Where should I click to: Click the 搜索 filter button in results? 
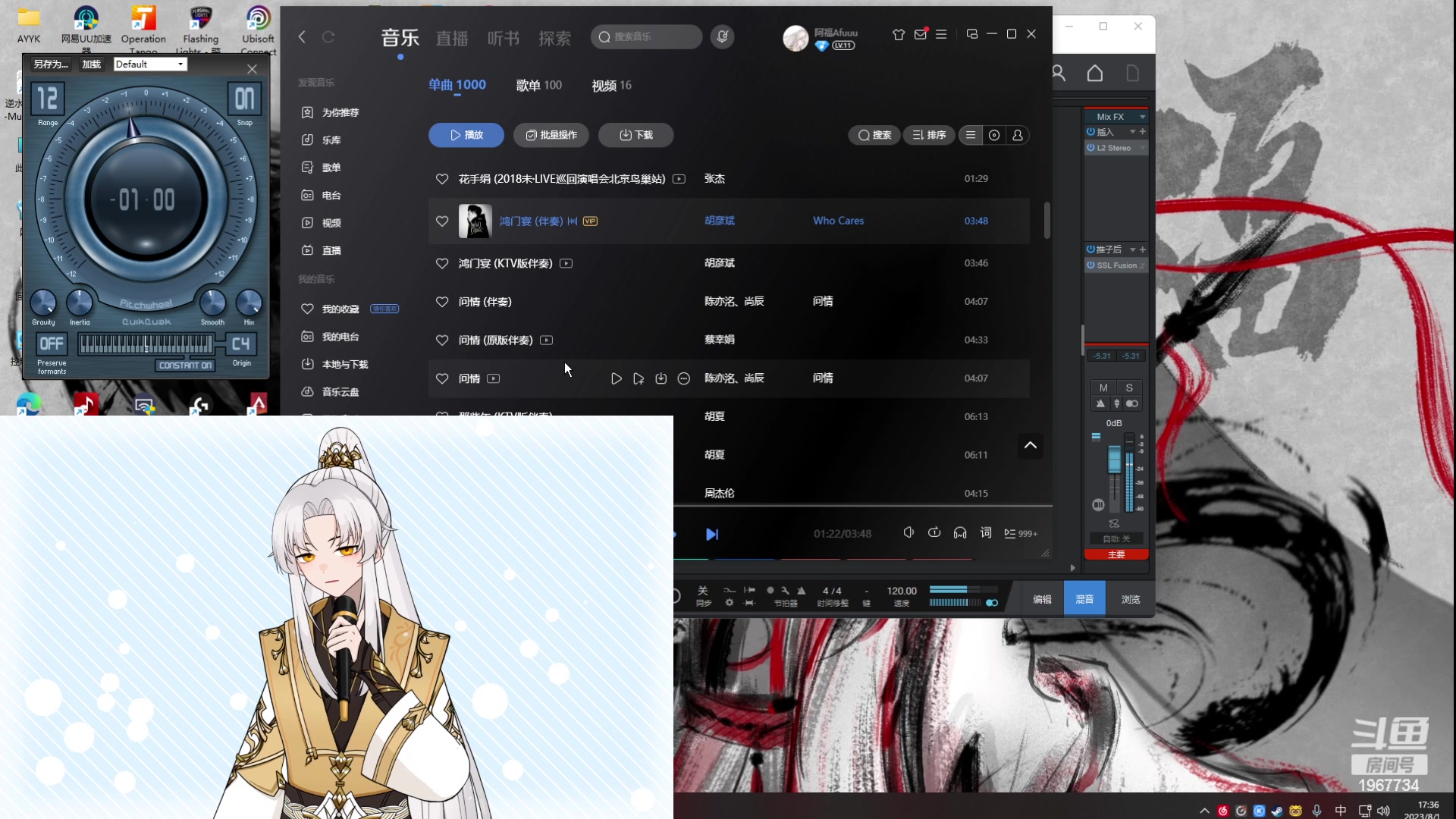[874, 135]
